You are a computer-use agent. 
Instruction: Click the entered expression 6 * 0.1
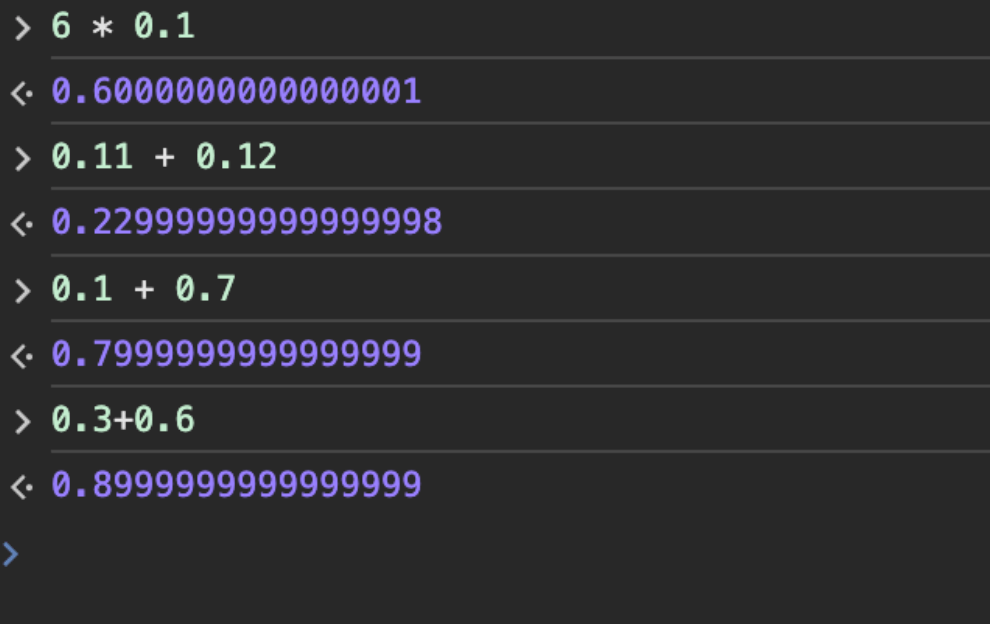(x=122, y=27)
